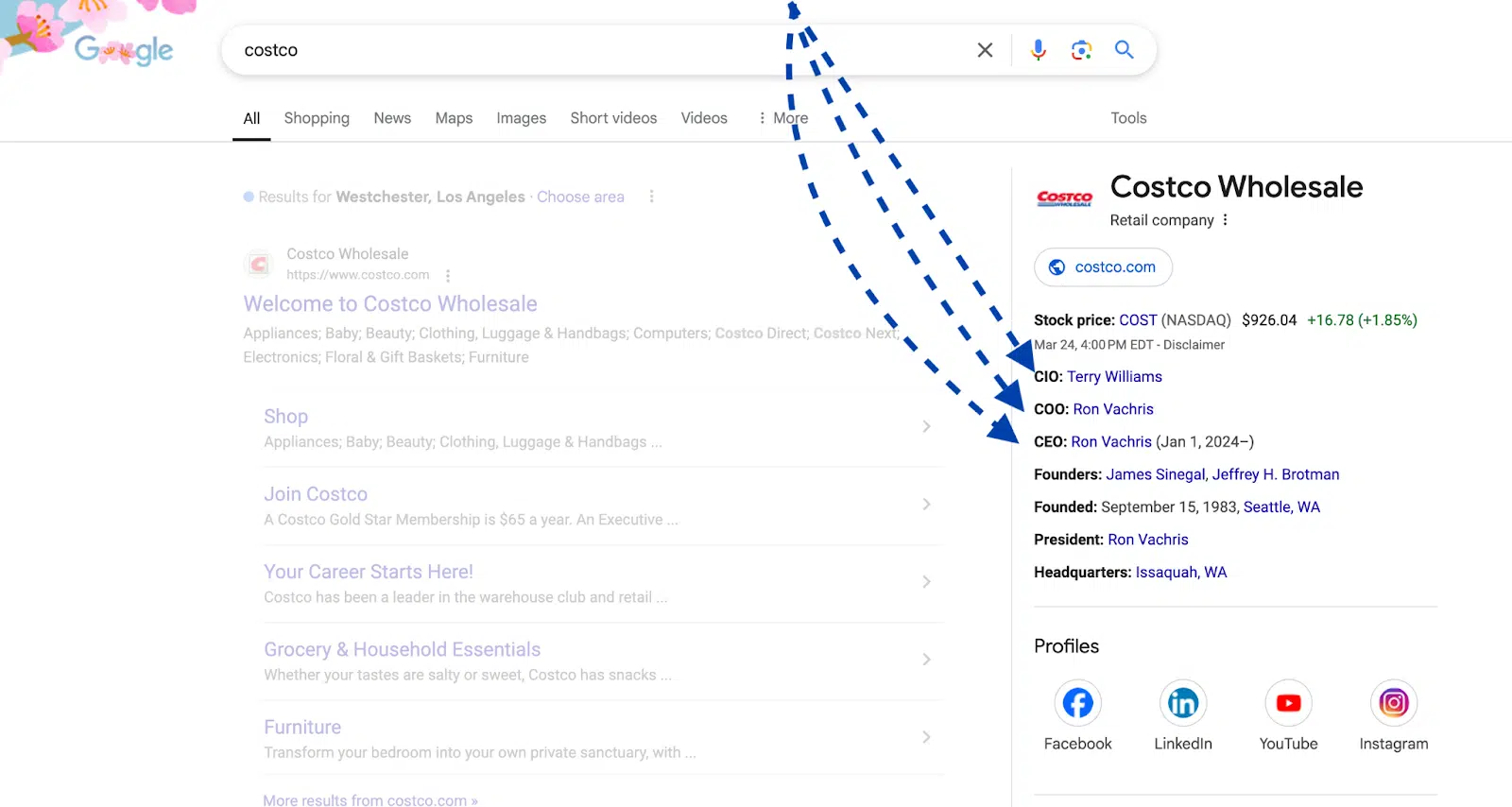Open the Short videos tab
The width and height of the screenshot is (1512, 807).
[613, 118]
